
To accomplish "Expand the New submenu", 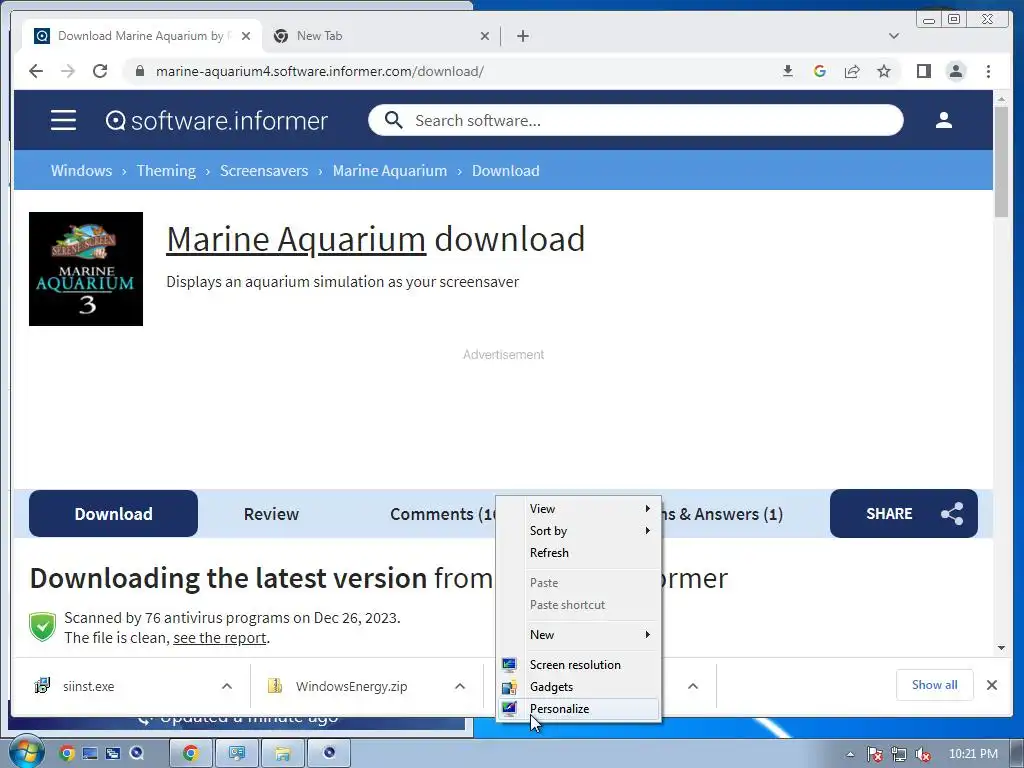I will pyautogui.click(x=579, y=635).
